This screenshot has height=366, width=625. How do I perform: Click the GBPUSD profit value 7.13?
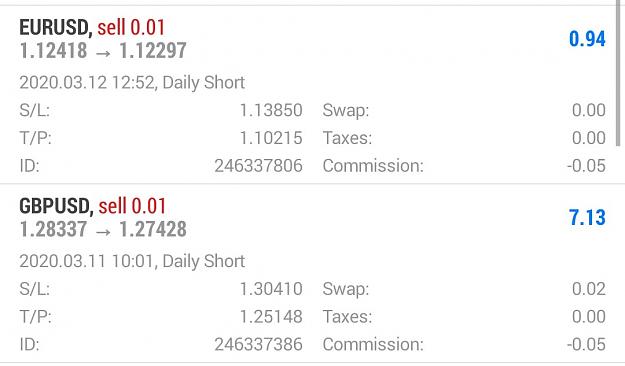(x=587, y=218)
